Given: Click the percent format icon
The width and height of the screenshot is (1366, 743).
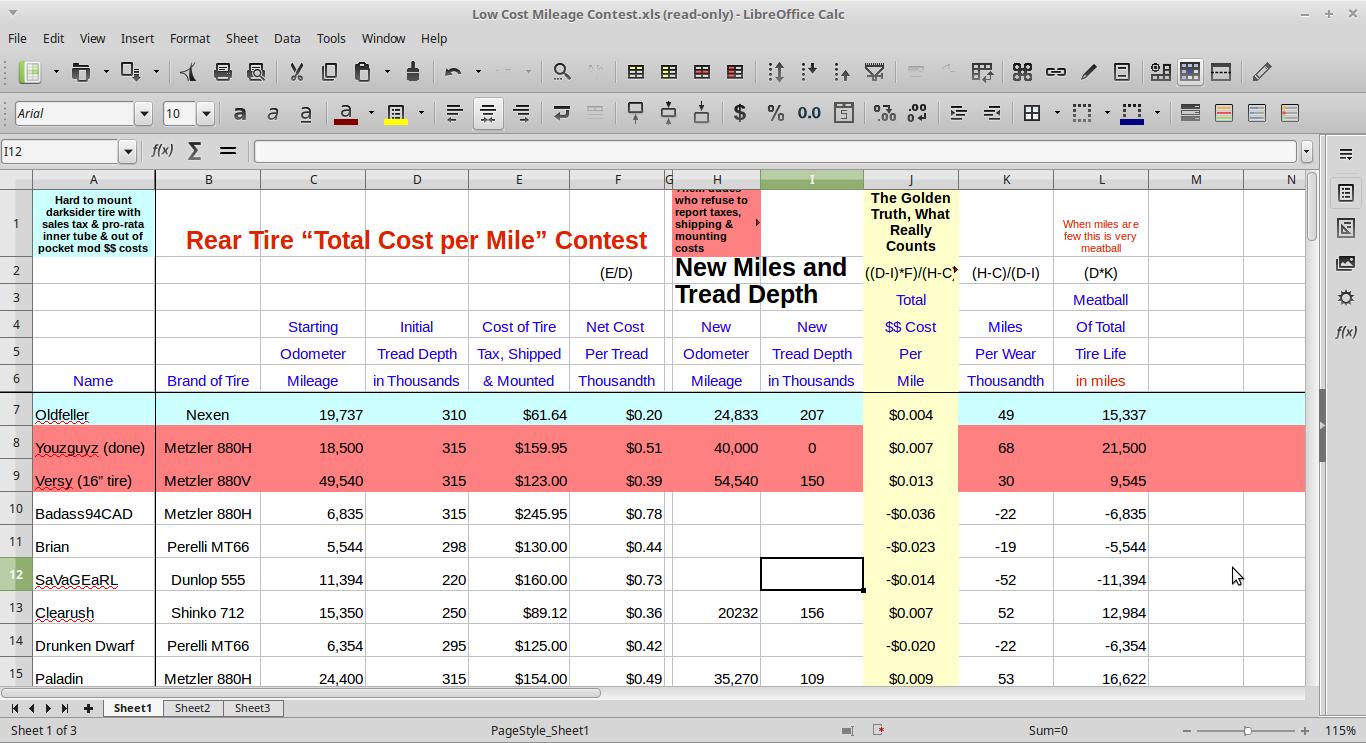Looking at the screenshot, I should (x=775, y=113).
